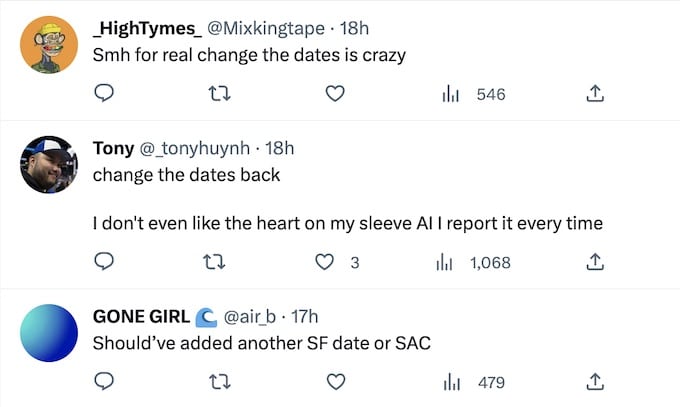The height and width of the screenshot is (407, 680).
Task: Open view count 1,068 on Tony's tweet
Action: (475, 262)
